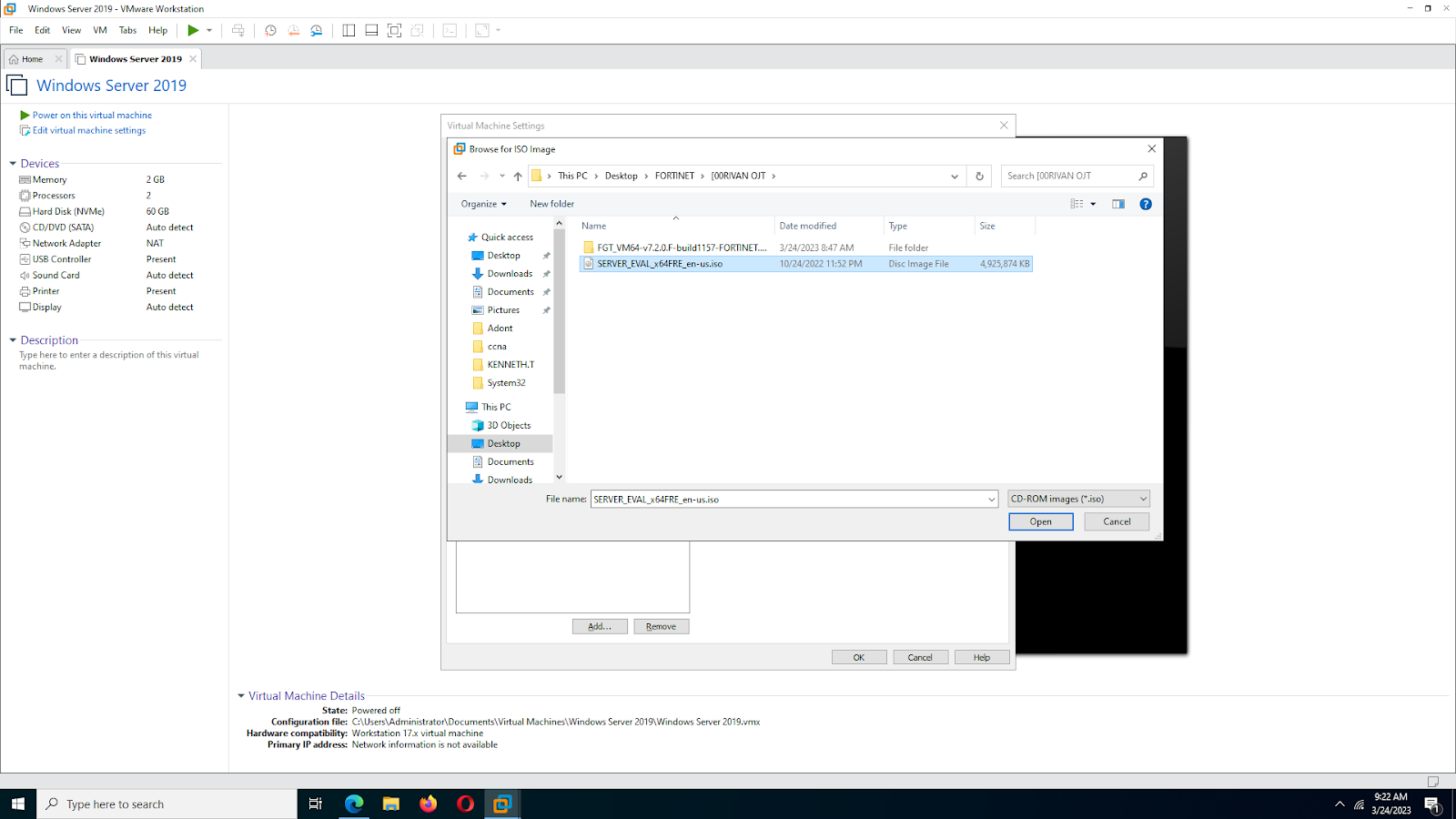Open the Edit menu in VMware
This screenshot has width=1456, height=819.
[43, 30]
